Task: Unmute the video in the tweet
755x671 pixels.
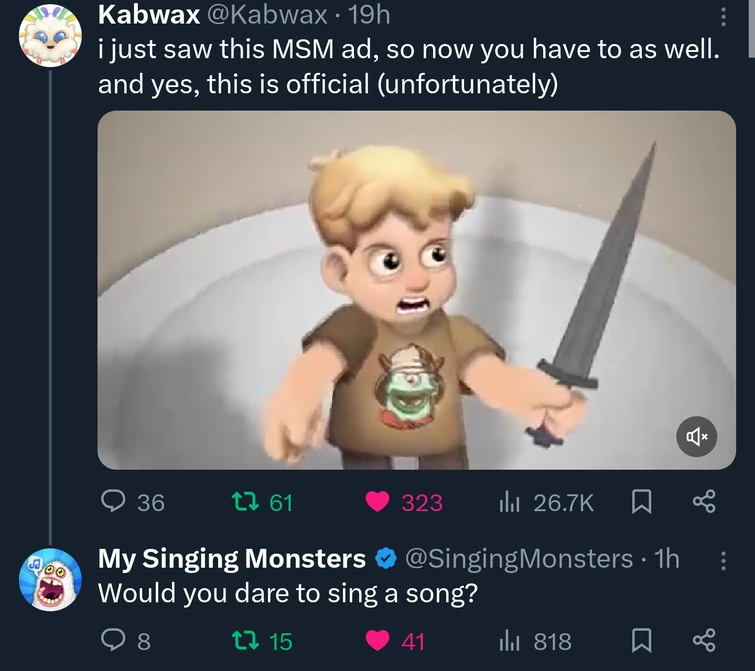Action: tap(697, 437)
